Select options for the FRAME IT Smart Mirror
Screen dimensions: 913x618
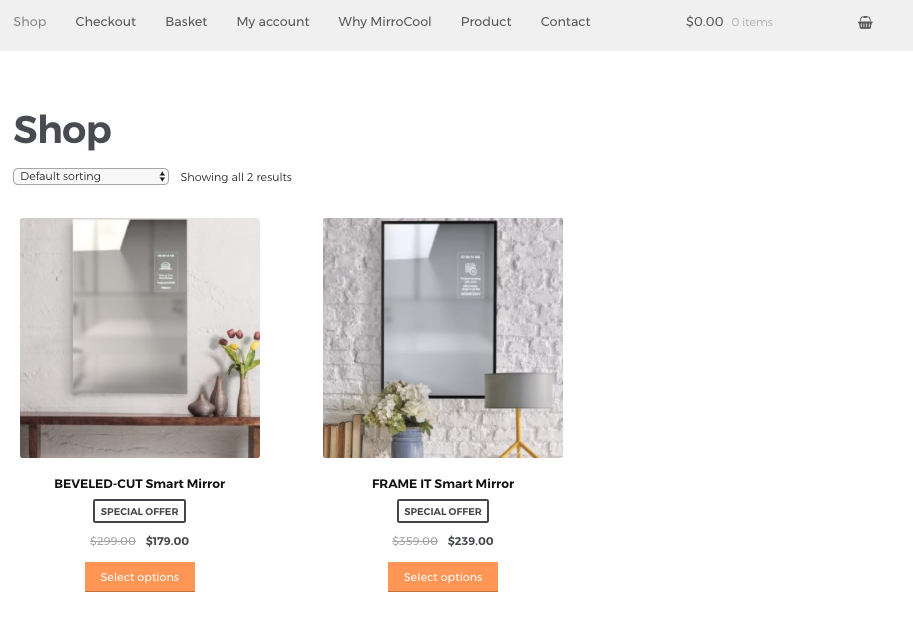coord(443,577)
